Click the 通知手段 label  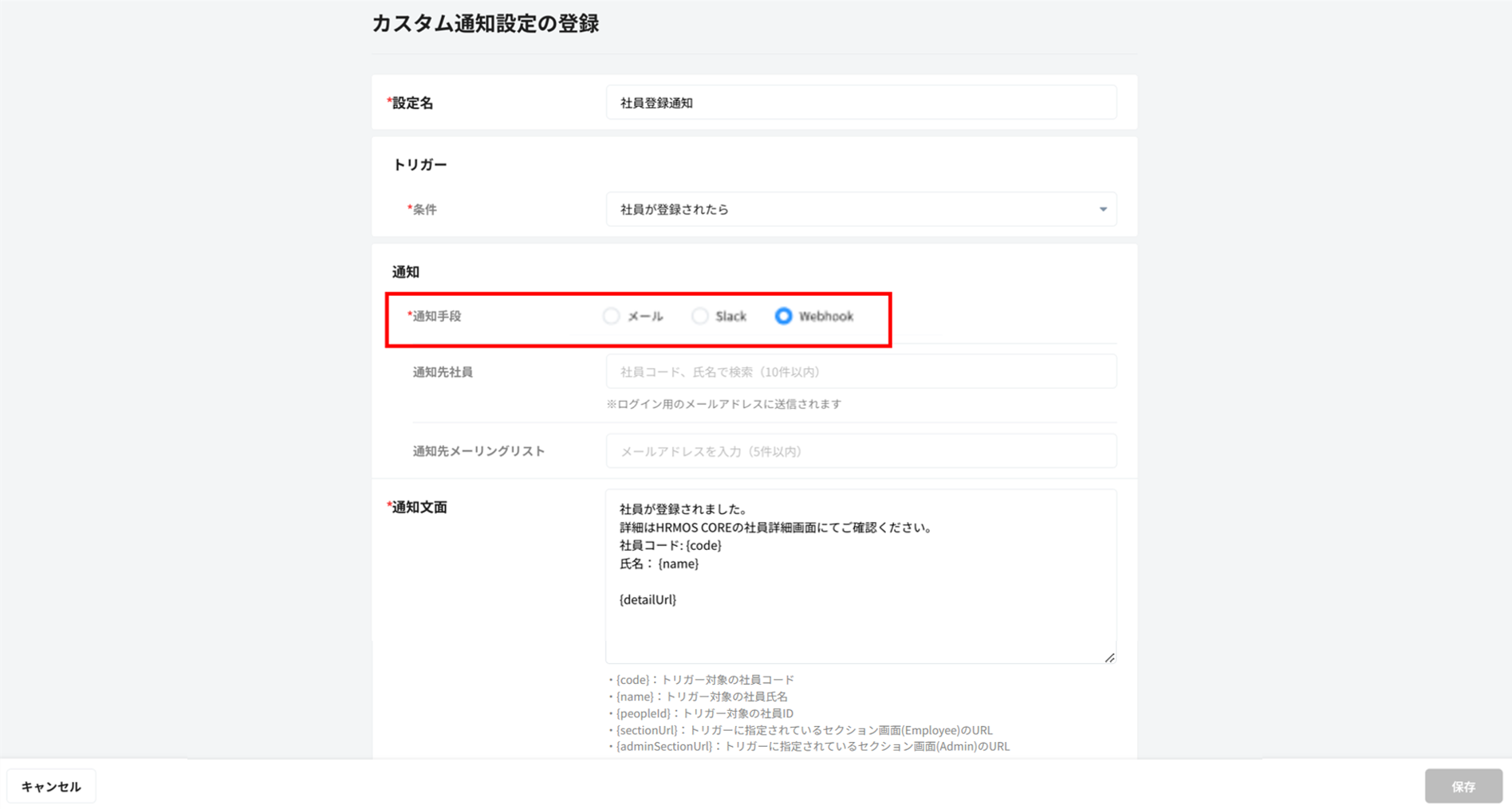pyautogui.click(x=436, y=316)
